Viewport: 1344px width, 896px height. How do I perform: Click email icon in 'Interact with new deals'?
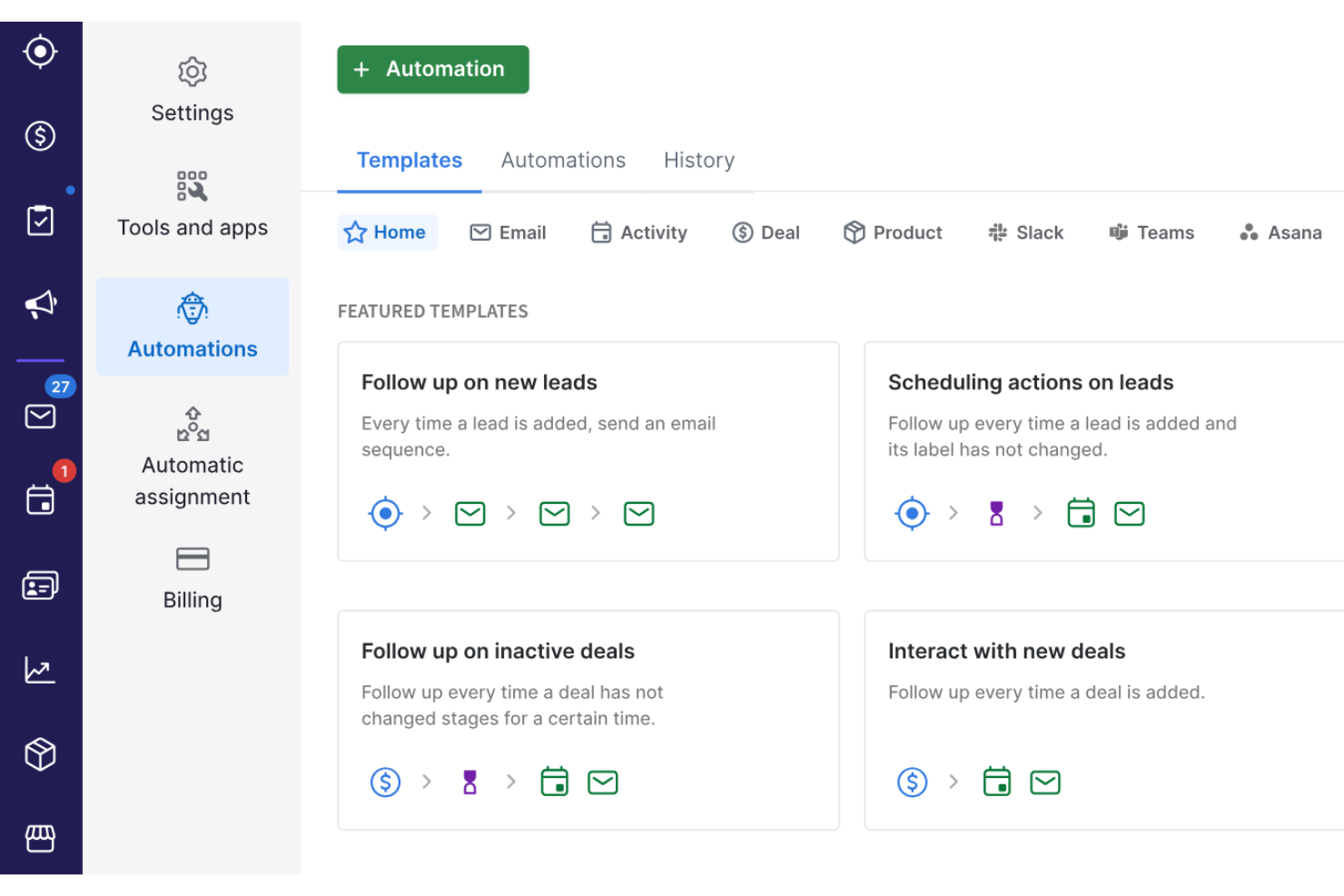click(1045, 783)
